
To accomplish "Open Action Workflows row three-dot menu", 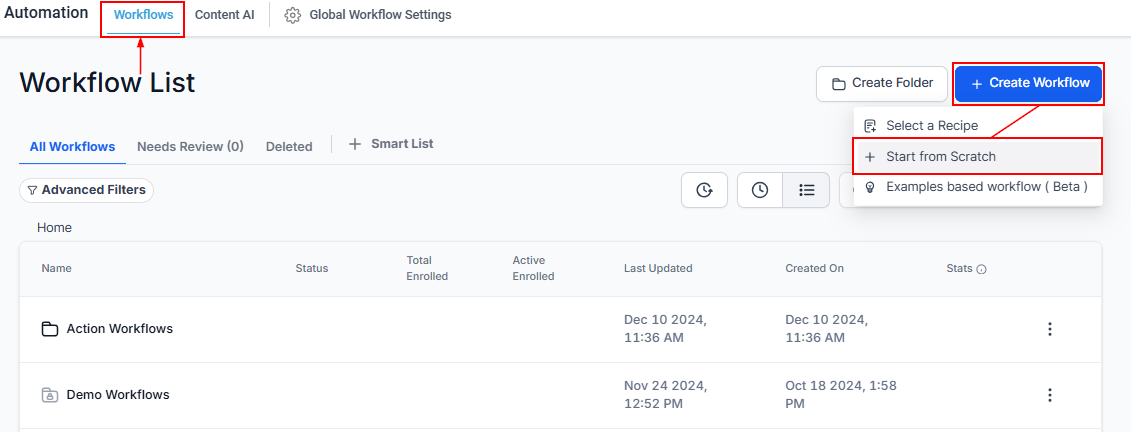I will 1049,329.
